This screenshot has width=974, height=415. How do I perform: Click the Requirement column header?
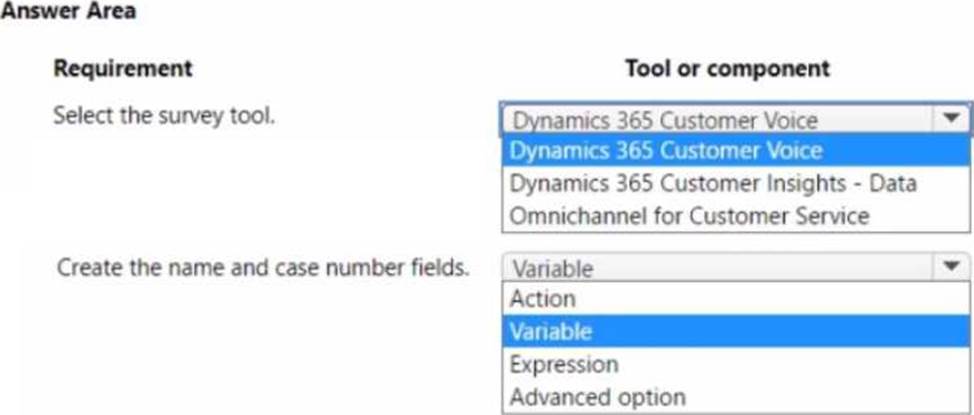[123, 68]
